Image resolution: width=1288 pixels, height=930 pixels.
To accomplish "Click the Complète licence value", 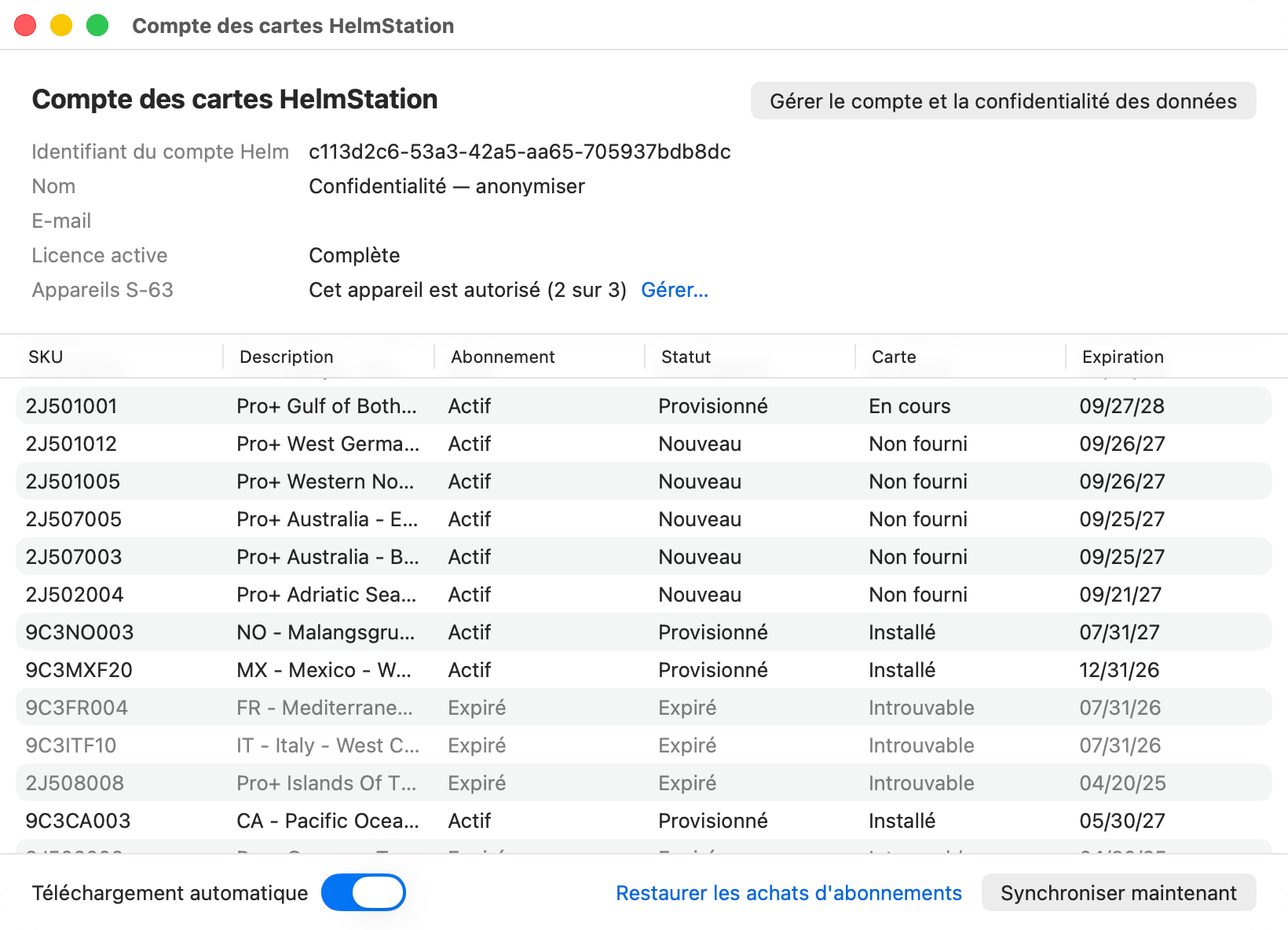I will pos(354,255).
